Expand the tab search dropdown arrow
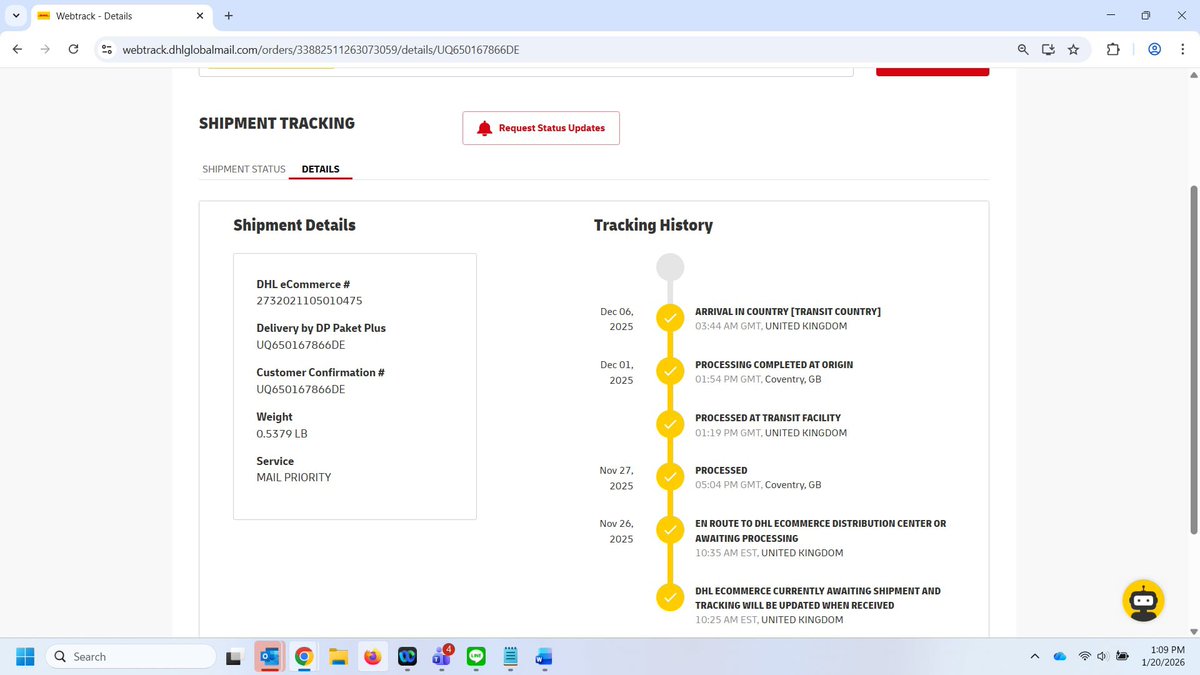Image resolution: width=1200 pixels, height=675 pixels. (16, 16)
